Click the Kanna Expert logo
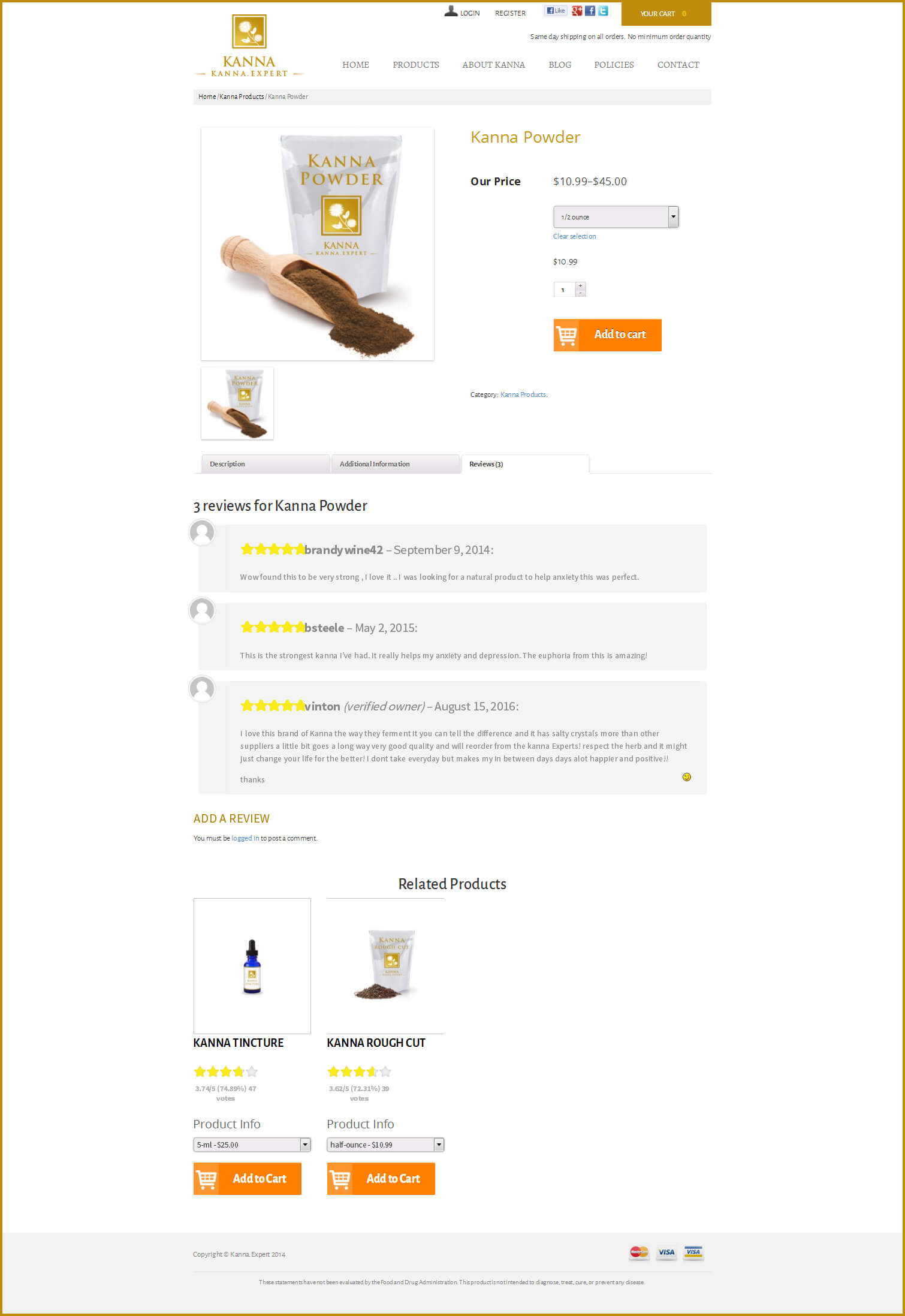905x1316 pixels. tap(249, 46)
